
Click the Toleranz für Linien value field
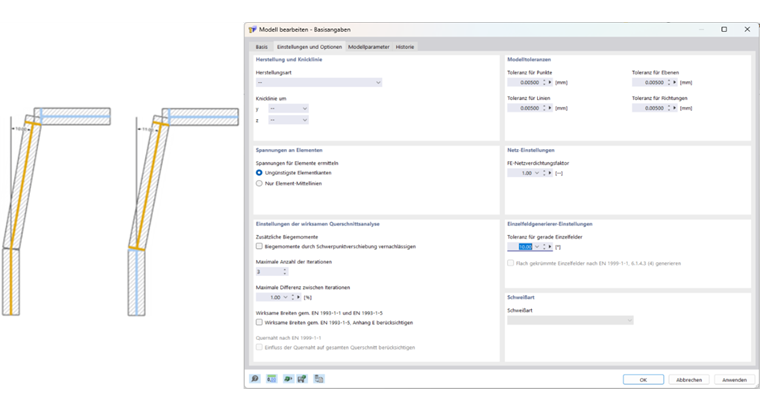pyautogui.click(x=524, y=108)
